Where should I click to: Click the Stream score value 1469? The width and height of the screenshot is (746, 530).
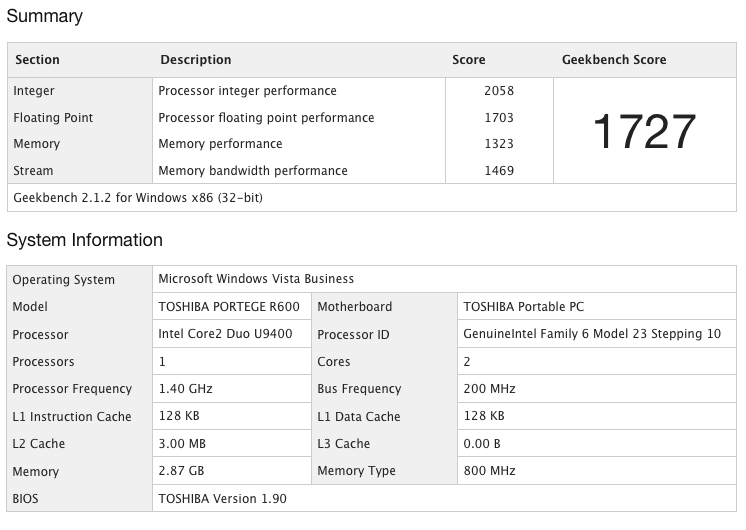499,170
